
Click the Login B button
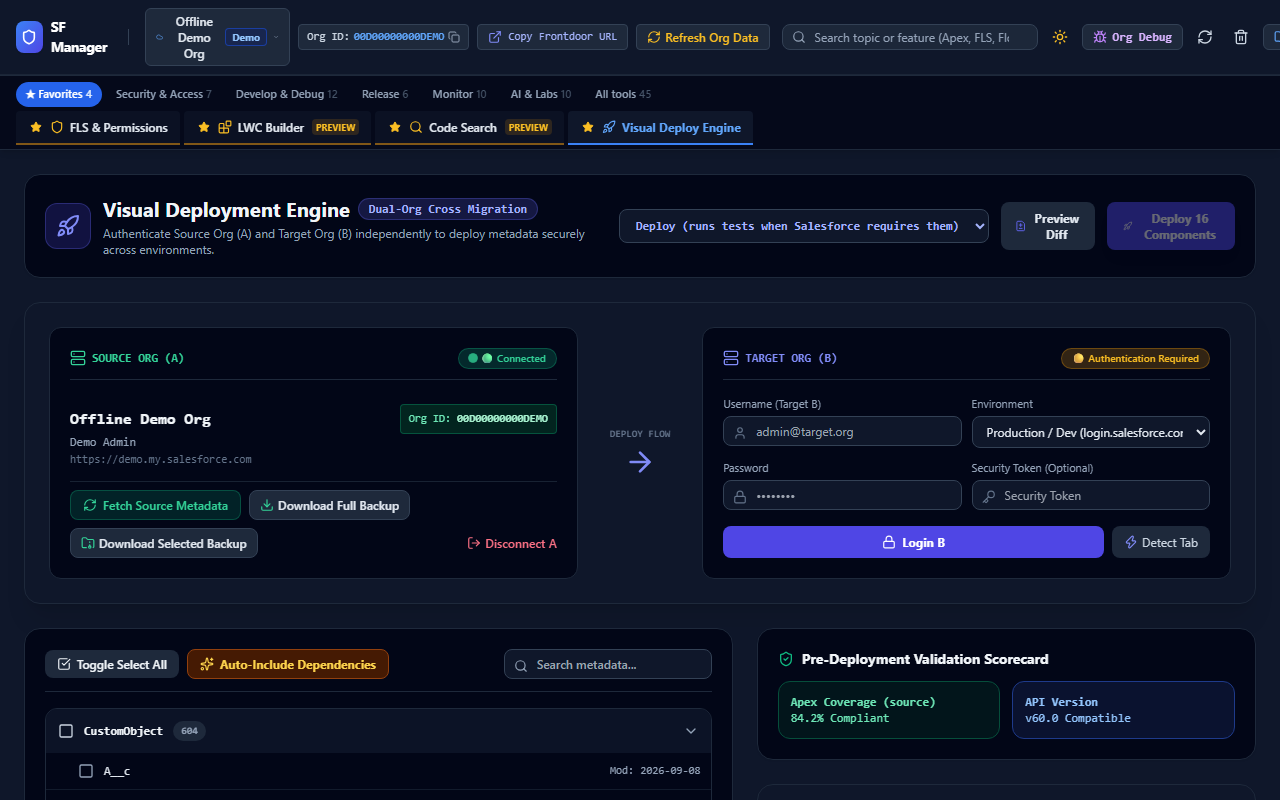(913, 542)
